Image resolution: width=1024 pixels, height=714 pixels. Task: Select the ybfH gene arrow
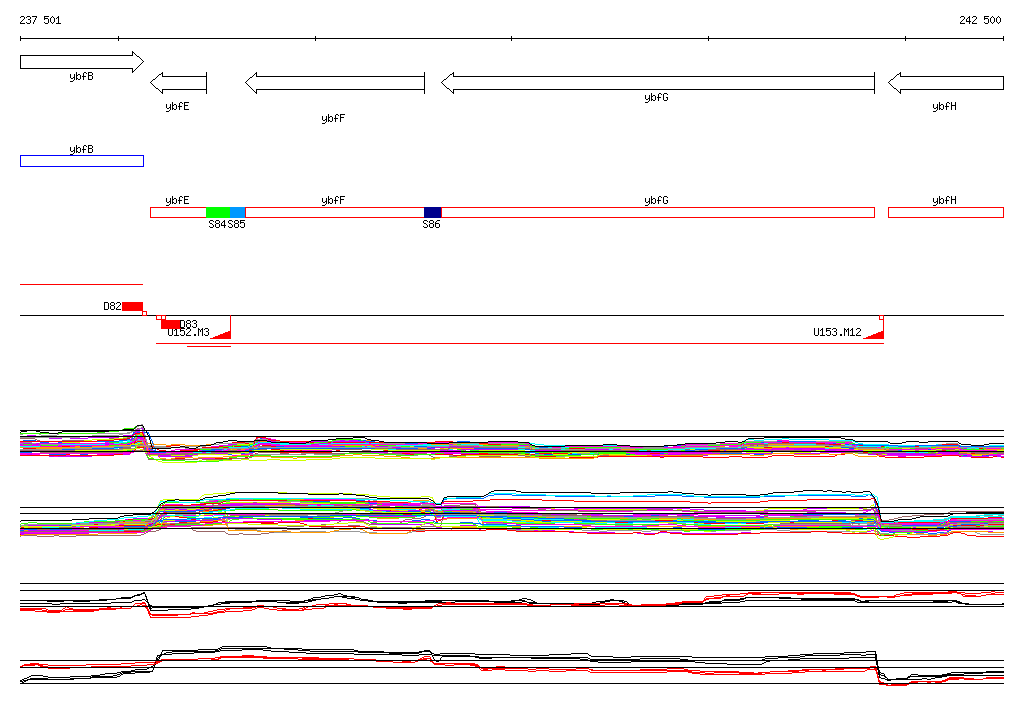coord(946,83)
